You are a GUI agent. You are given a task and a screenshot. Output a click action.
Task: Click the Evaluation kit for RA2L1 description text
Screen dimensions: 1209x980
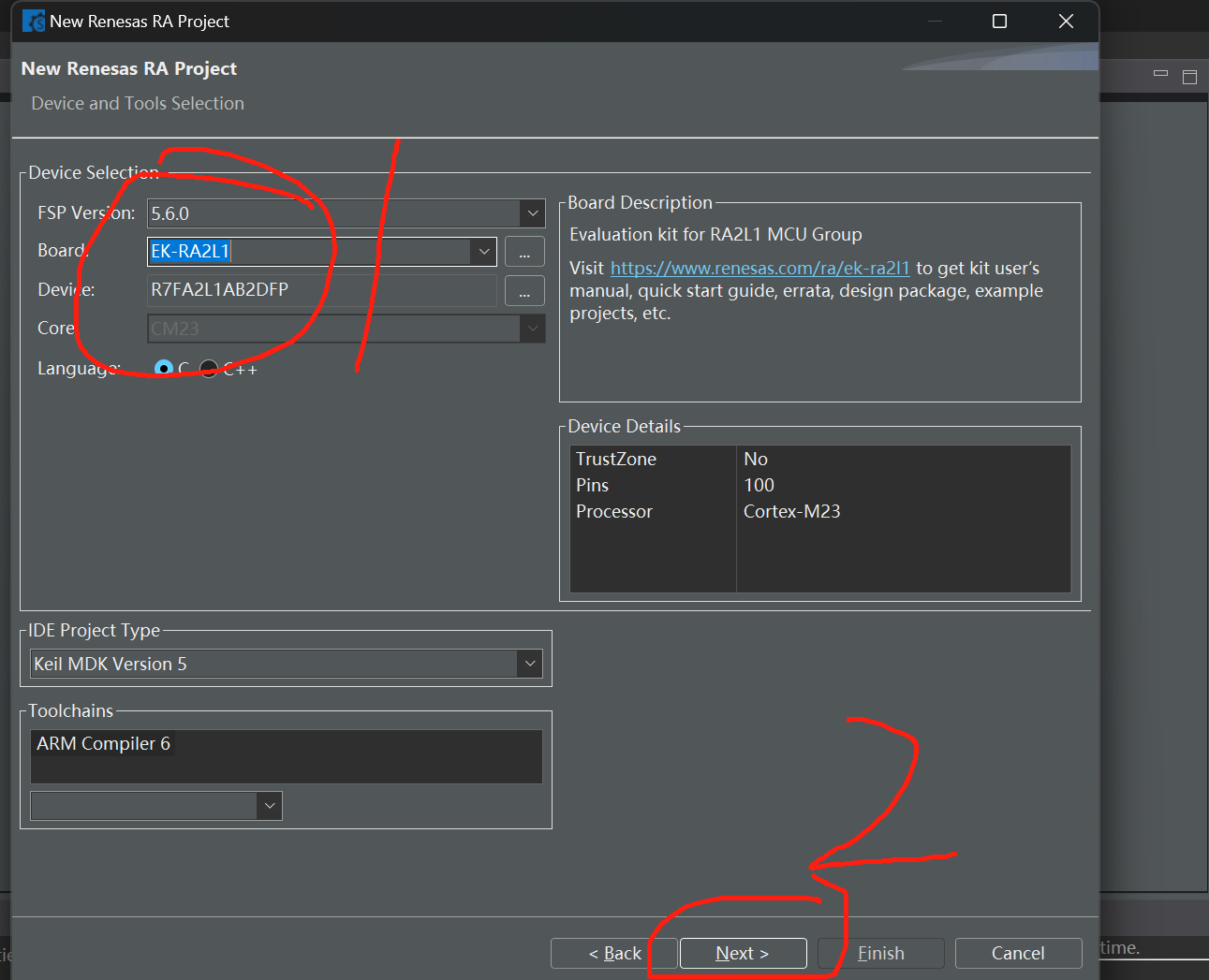tap(715, 235)
